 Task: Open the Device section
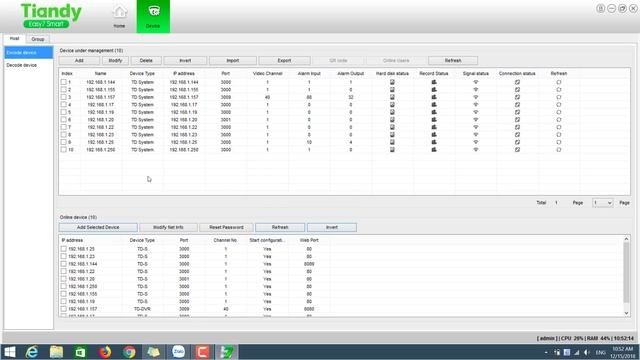pos(153,16)
